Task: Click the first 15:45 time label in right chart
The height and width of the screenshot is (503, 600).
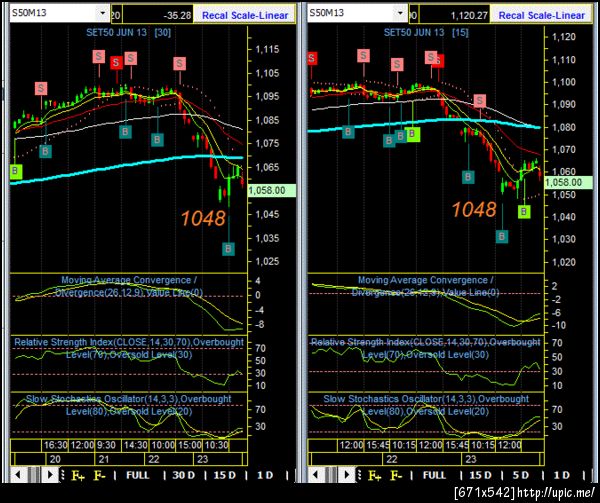Action: tap(378, 445)
